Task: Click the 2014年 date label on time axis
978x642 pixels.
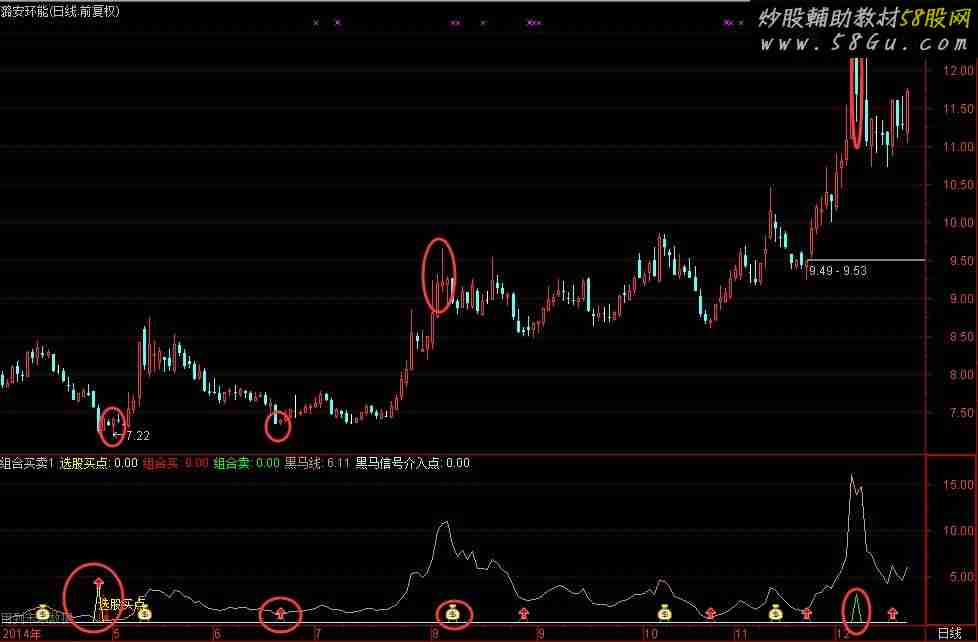Action: coord(21,635)
